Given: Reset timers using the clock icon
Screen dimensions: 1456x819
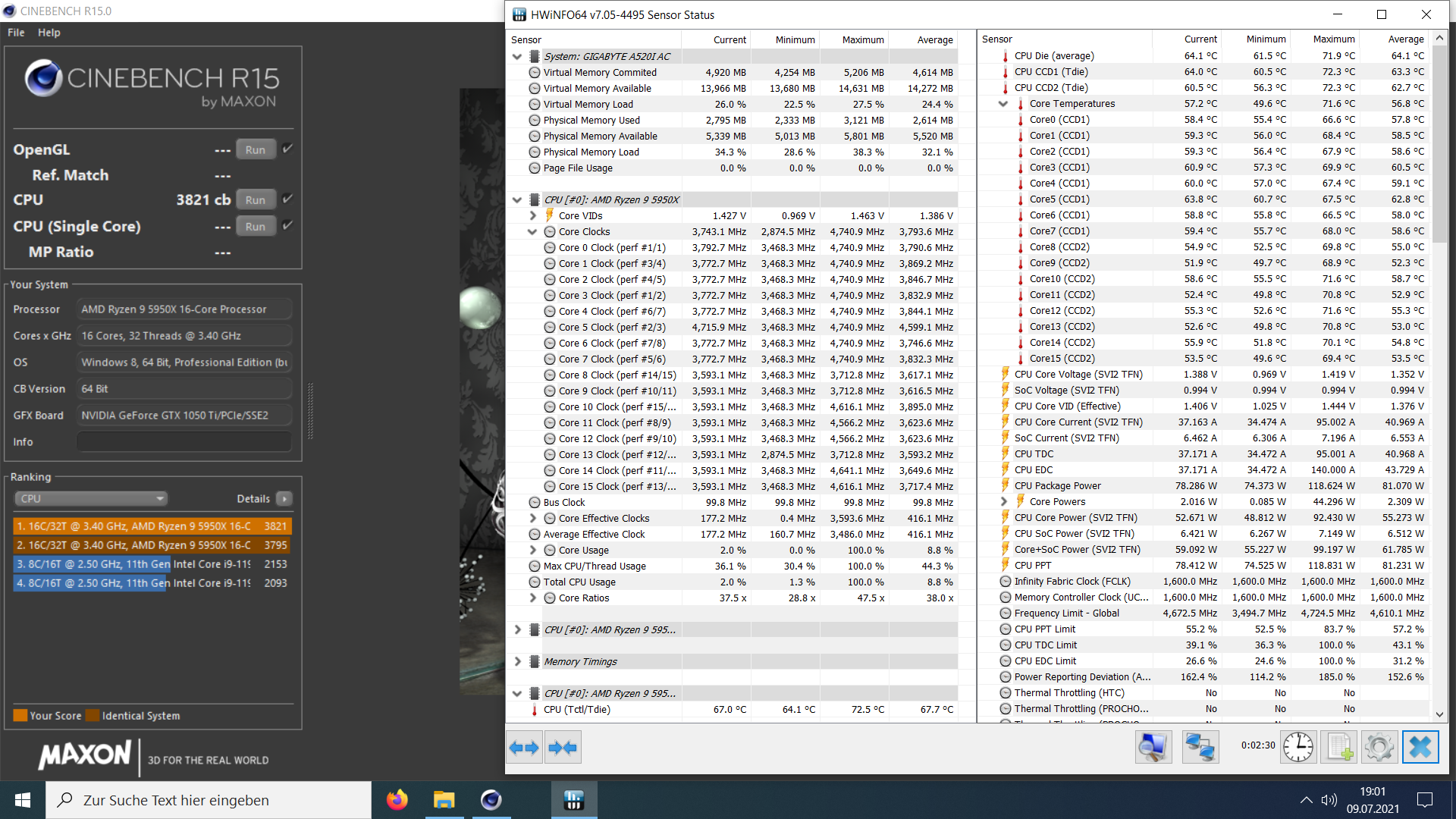Looking at the screenshot, I should coord(1298,747).
